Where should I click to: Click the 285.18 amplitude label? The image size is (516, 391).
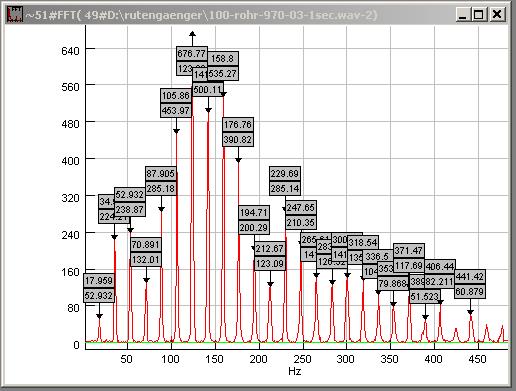[161, 189]
